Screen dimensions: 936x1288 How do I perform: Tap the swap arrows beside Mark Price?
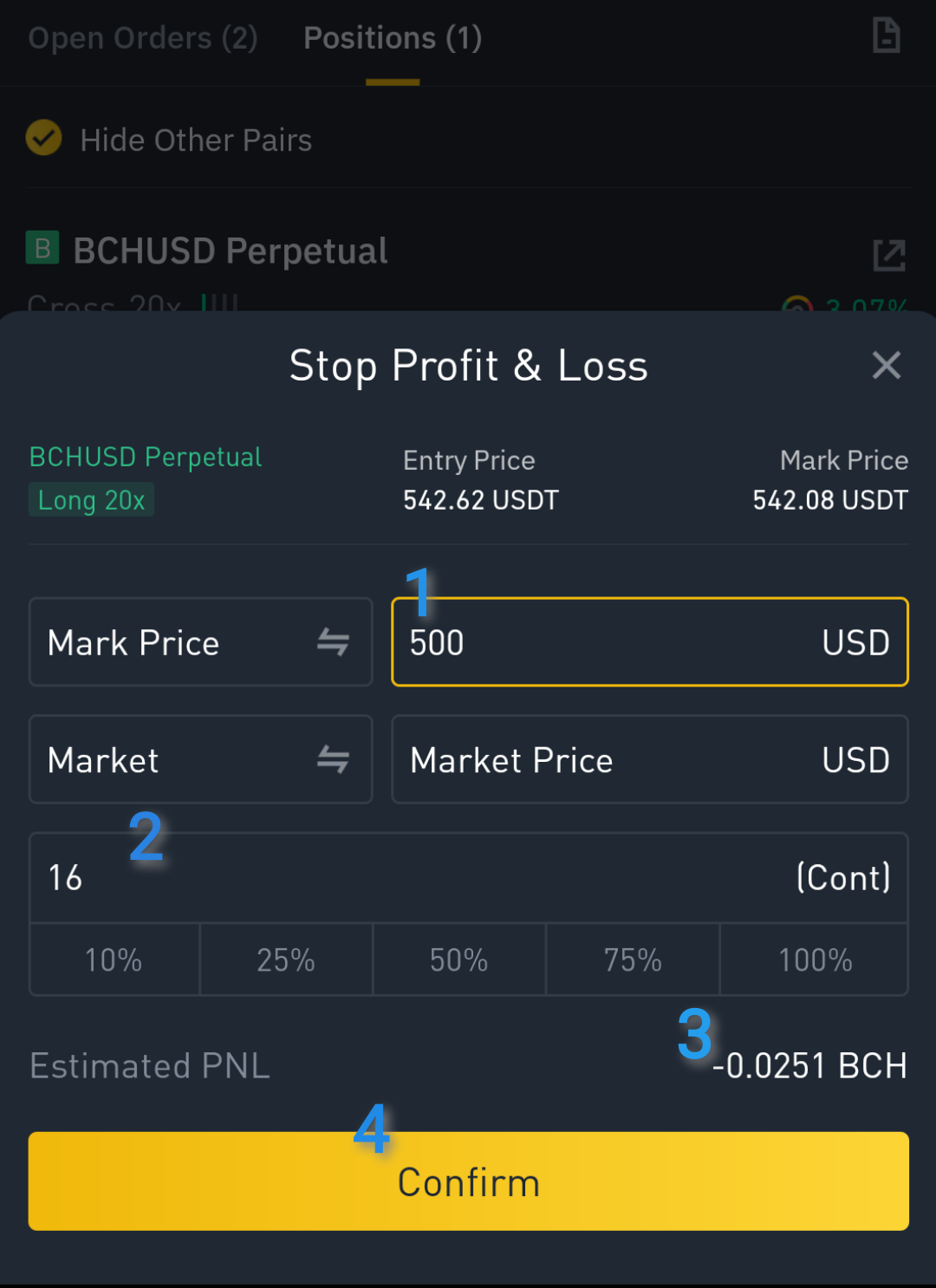point(333,642)
